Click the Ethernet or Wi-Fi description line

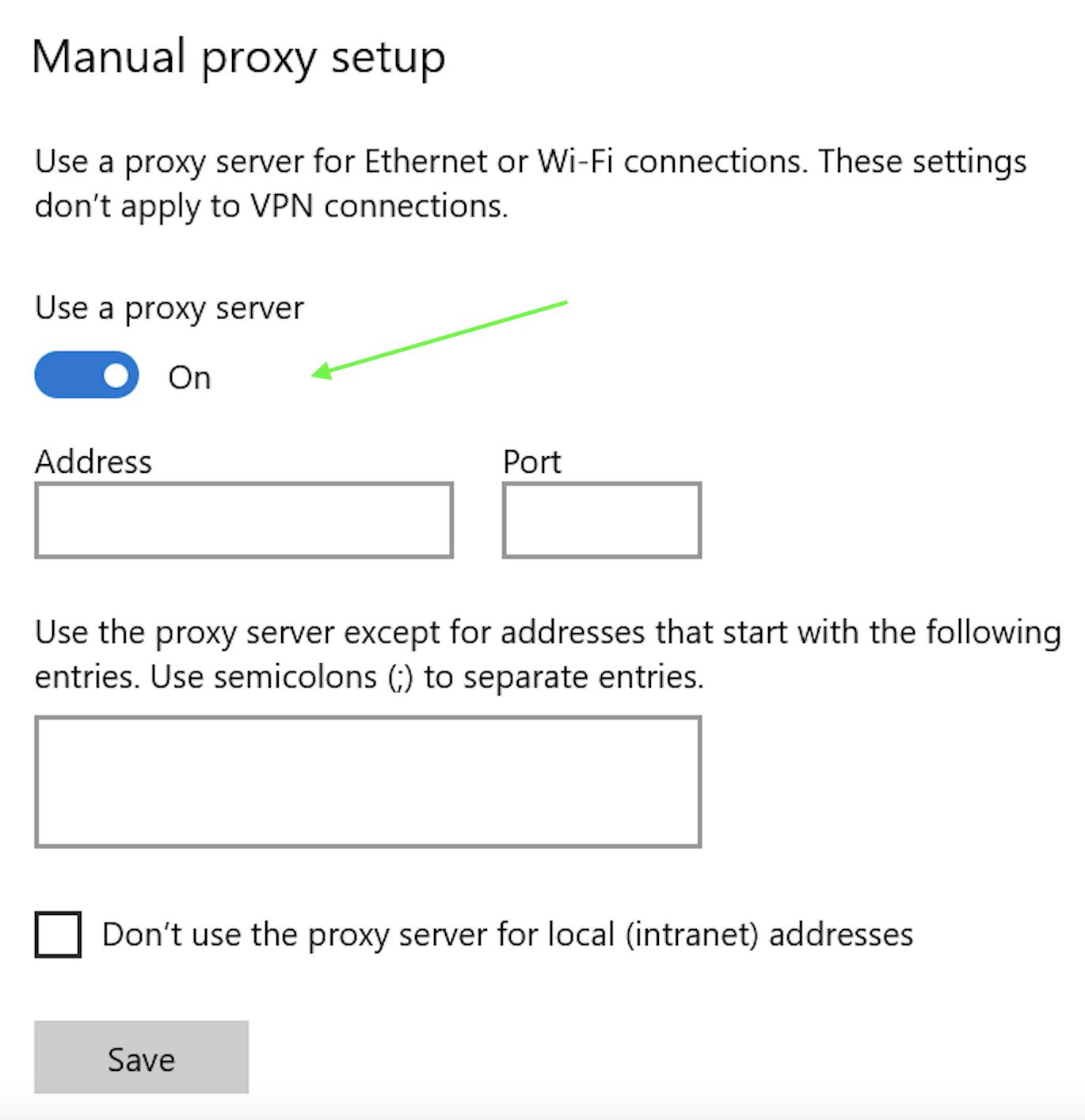pos(531,162)
